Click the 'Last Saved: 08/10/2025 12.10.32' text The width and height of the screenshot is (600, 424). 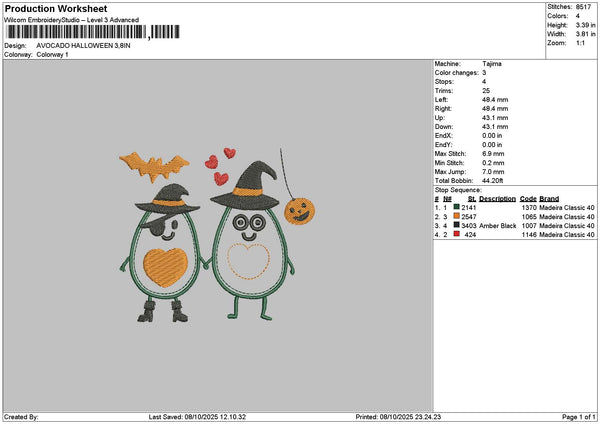point(197,417)
